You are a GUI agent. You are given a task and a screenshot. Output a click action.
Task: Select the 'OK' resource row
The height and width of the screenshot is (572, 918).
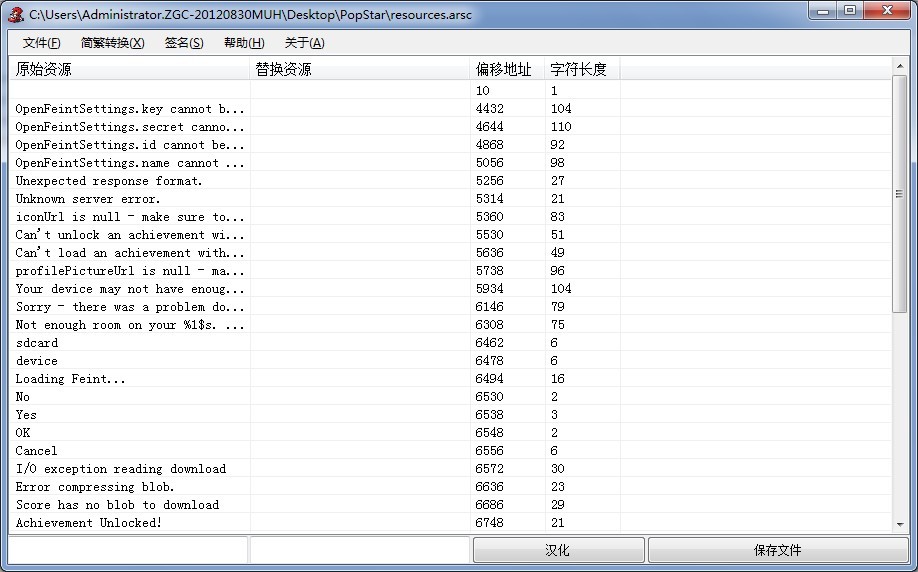(x=450, y=433)
